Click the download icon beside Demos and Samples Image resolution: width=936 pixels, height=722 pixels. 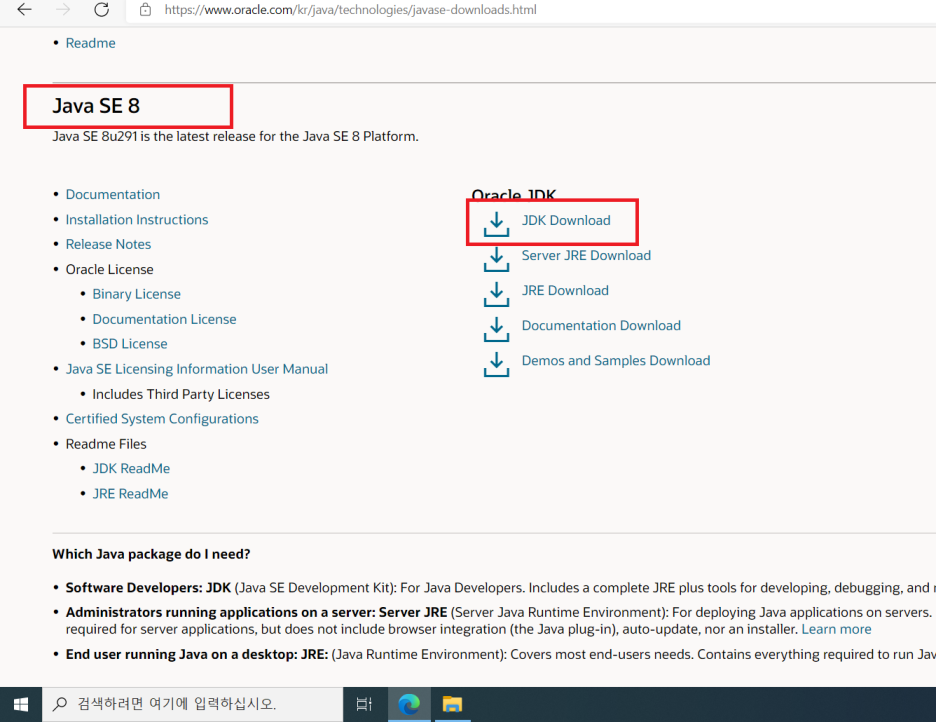coord(496,364)
